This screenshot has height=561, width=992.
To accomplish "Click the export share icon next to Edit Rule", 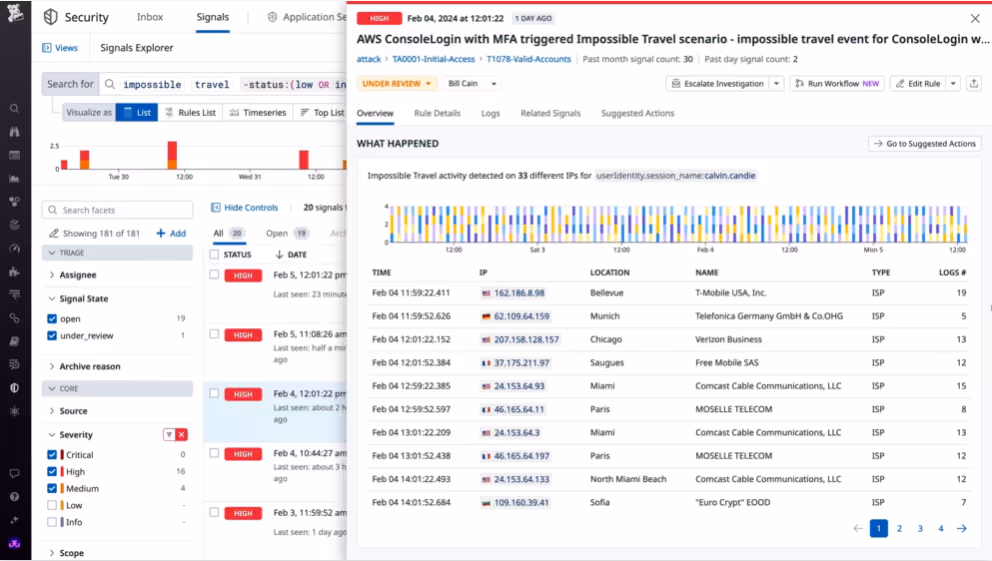I will 974,83.
